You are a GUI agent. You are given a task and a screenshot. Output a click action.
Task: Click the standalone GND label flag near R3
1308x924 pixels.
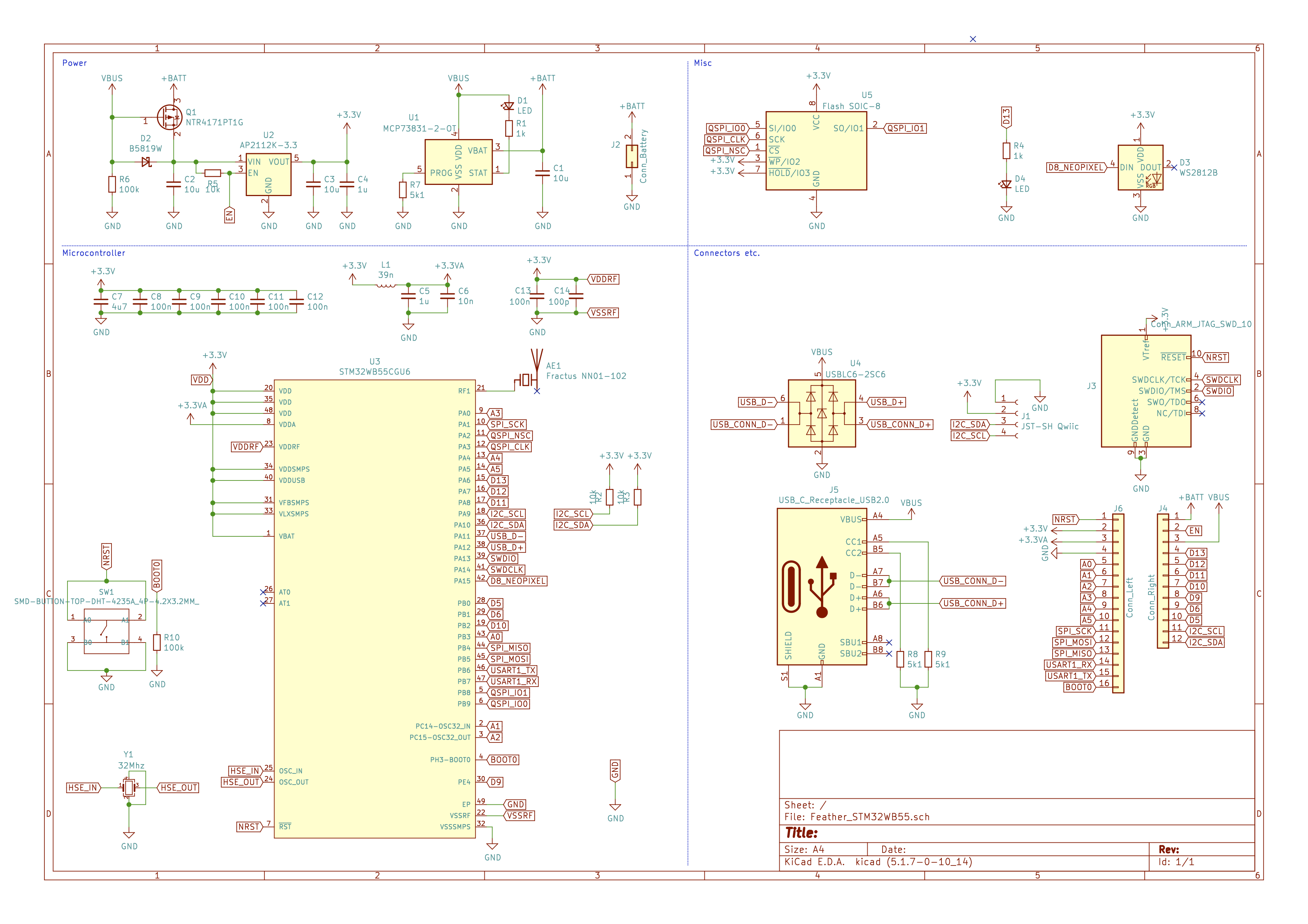[615, 771]
